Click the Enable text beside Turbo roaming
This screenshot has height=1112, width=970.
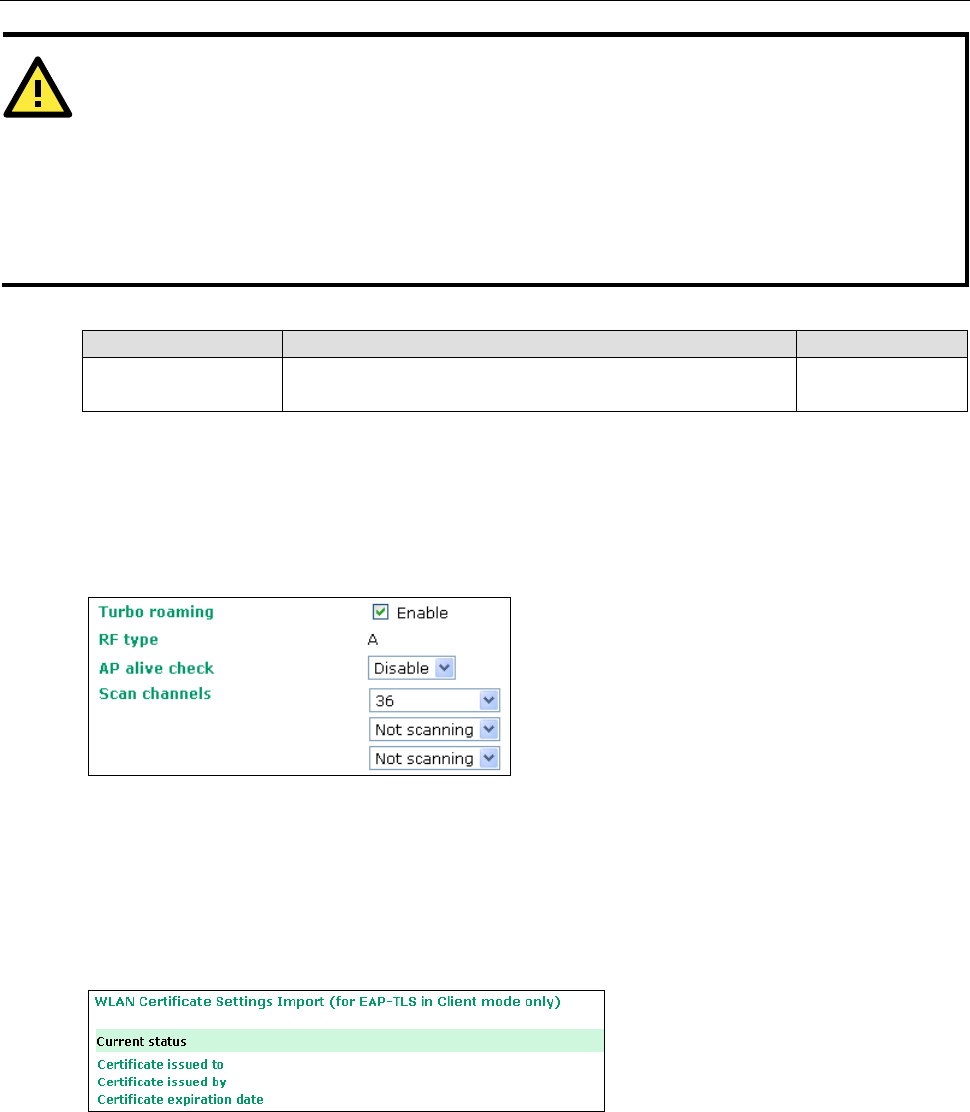422,613
